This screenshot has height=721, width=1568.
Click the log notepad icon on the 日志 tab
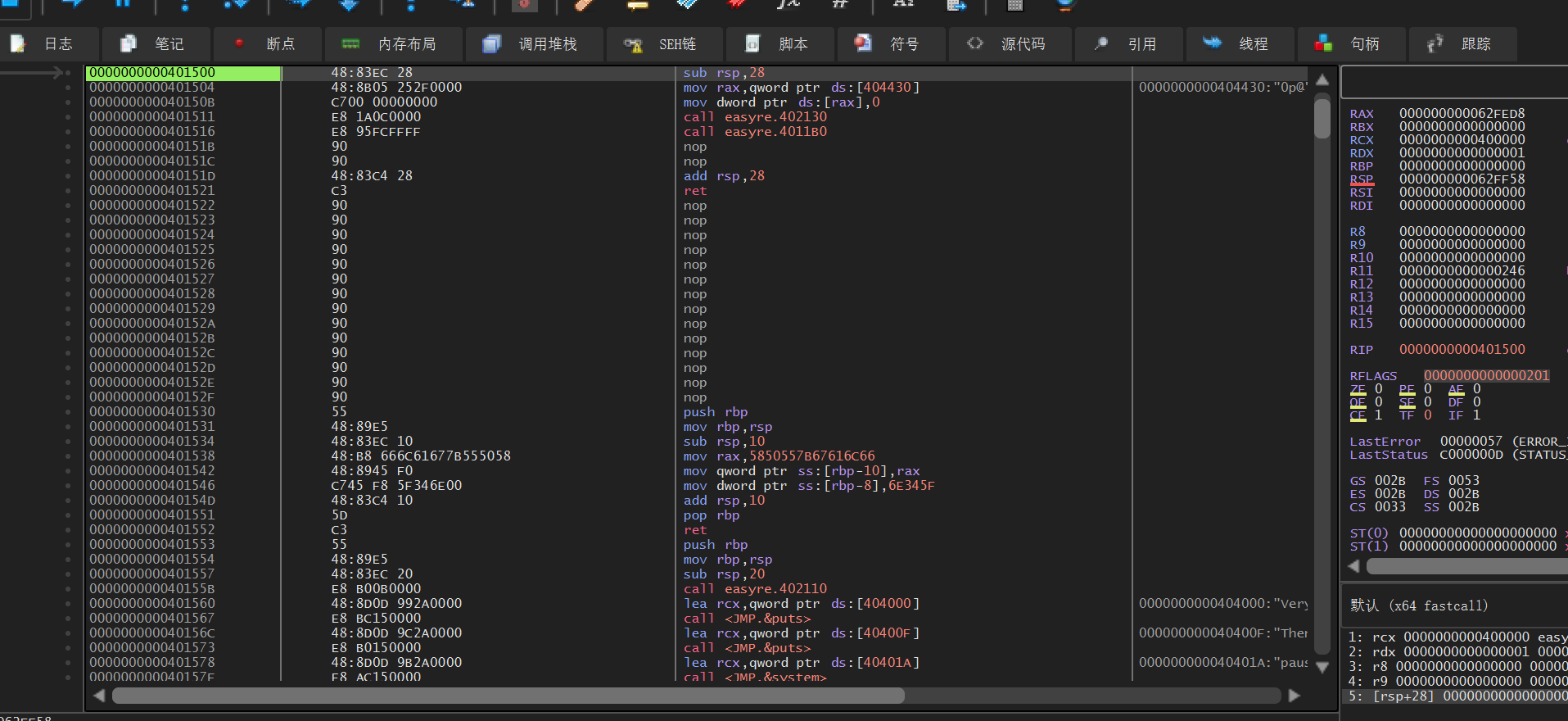18,43
